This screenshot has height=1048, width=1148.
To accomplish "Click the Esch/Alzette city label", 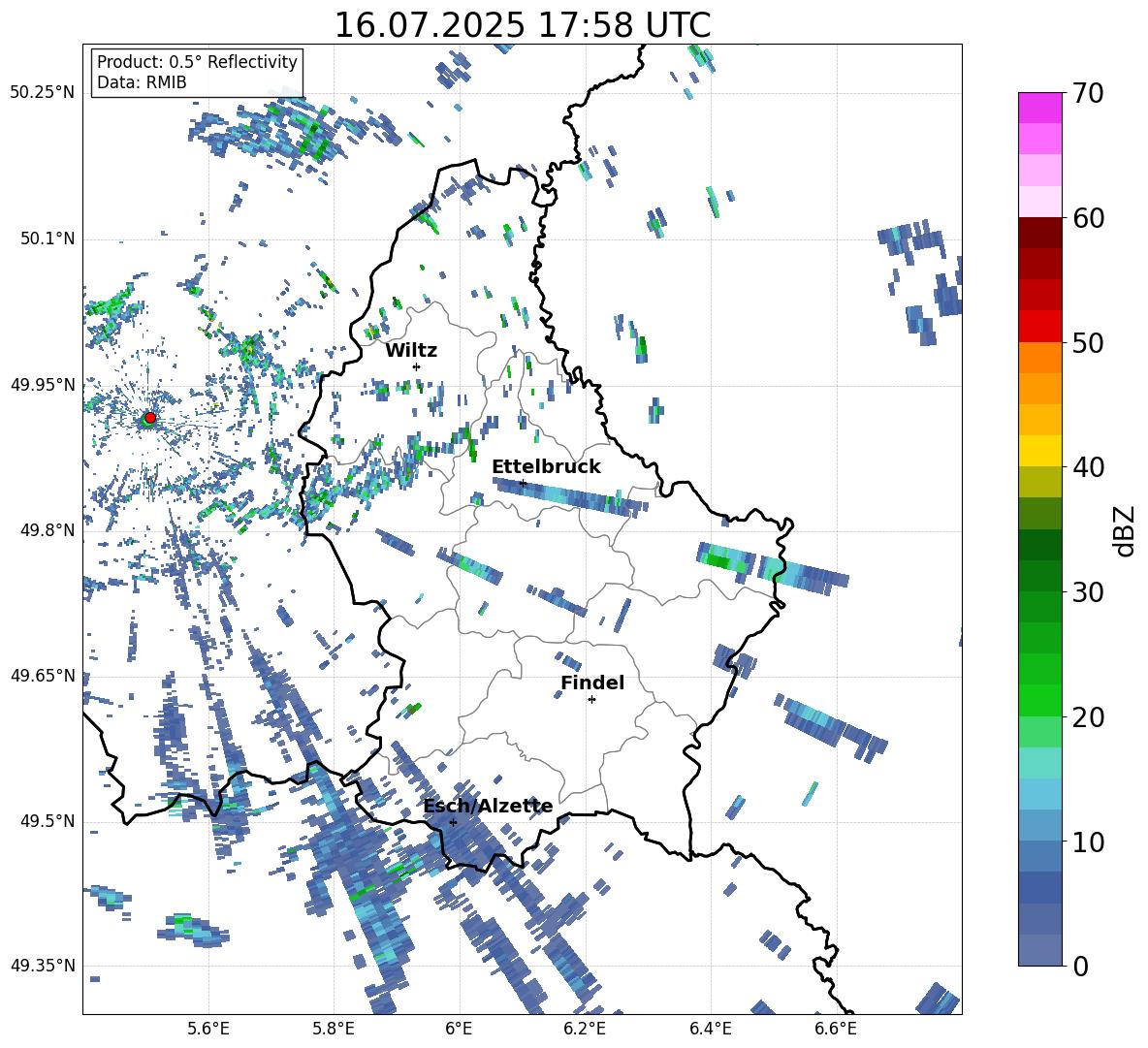I will coord(489,807).
